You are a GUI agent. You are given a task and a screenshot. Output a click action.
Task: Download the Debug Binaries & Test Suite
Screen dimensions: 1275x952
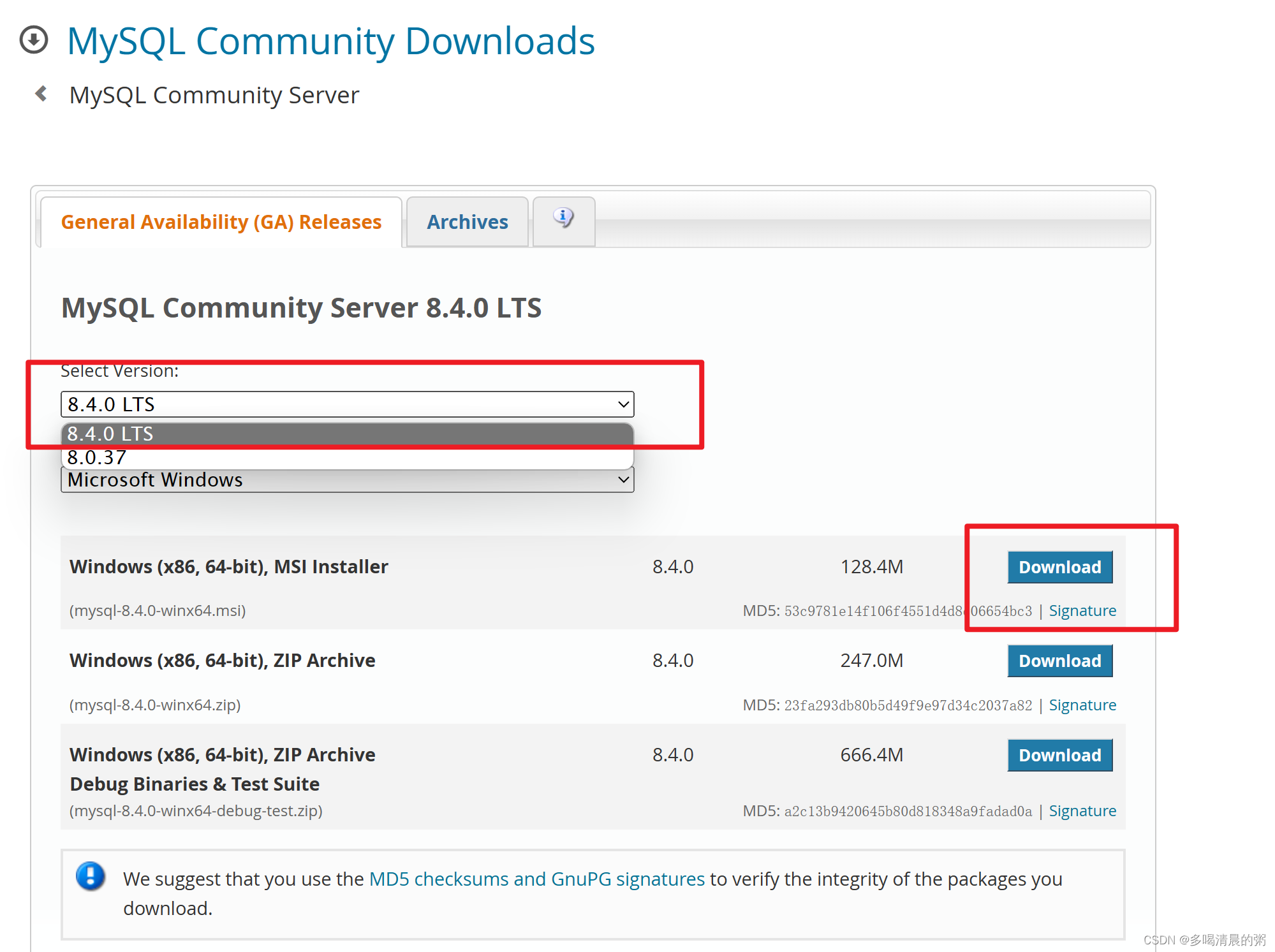point(1059,755)
